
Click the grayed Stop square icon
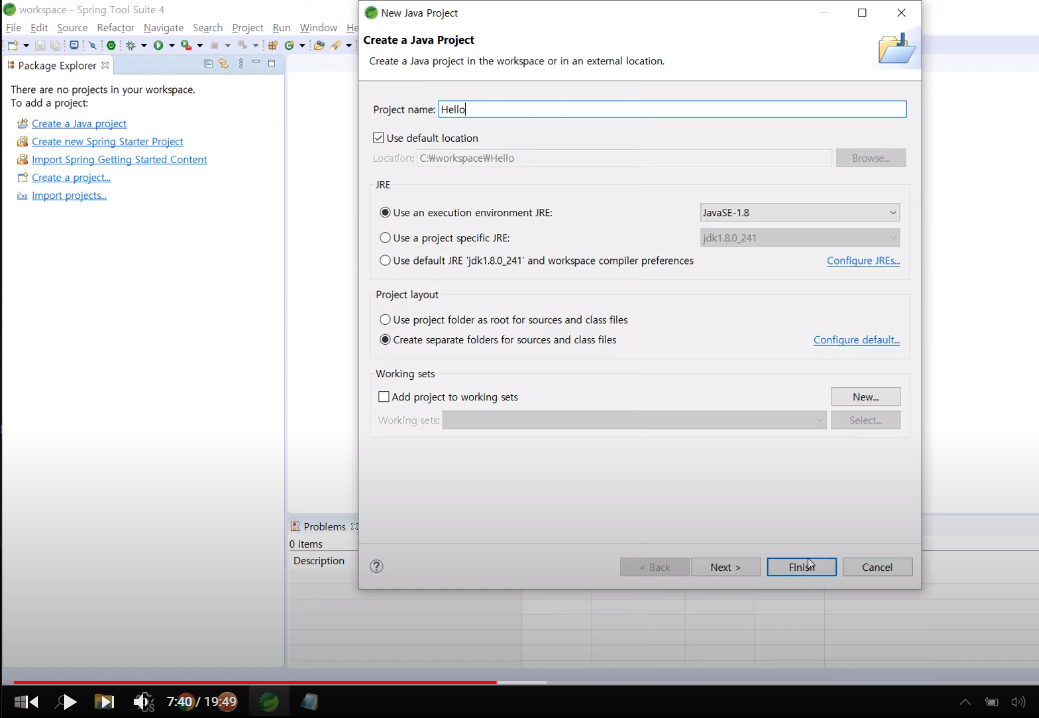click(x=214, y=46)
